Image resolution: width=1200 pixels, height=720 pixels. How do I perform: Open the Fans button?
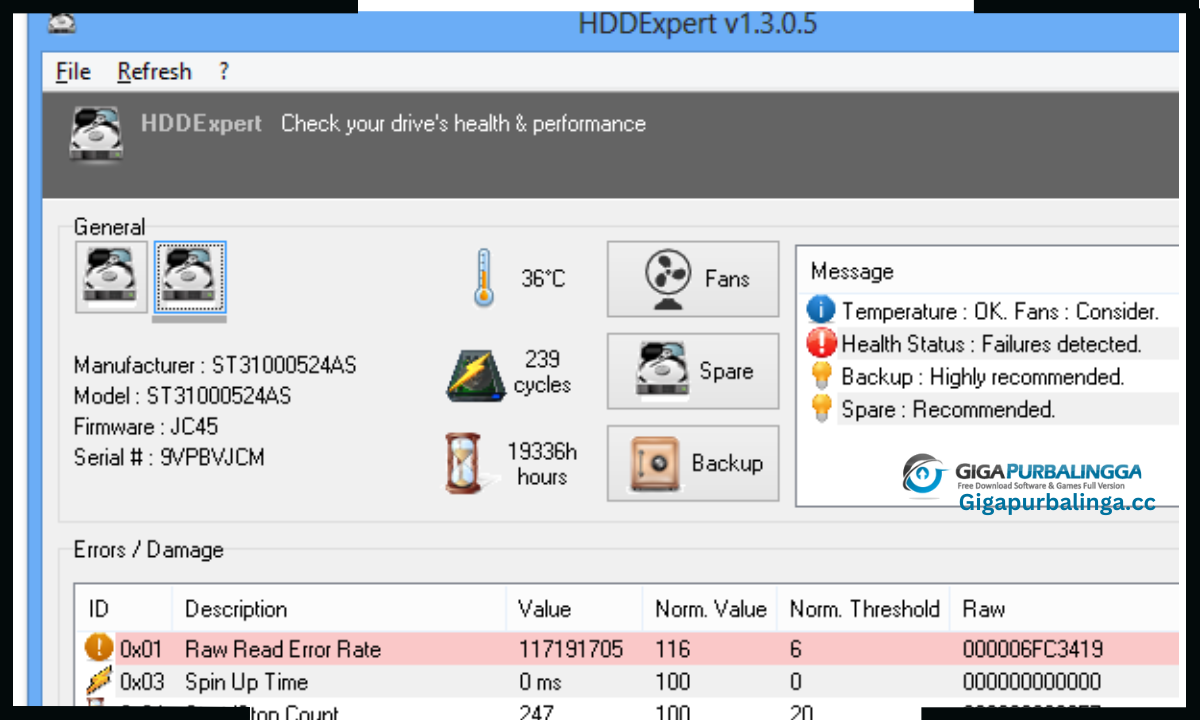[693, 279]
